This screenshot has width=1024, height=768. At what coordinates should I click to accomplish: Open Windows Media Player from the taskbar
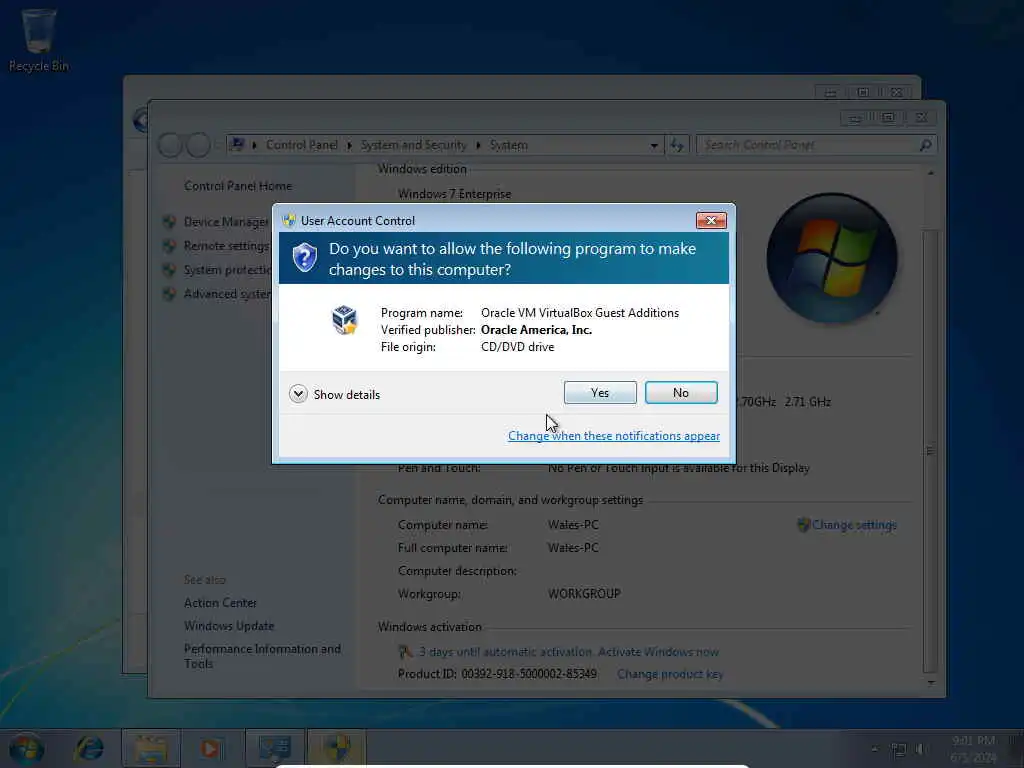coord(210,748)
